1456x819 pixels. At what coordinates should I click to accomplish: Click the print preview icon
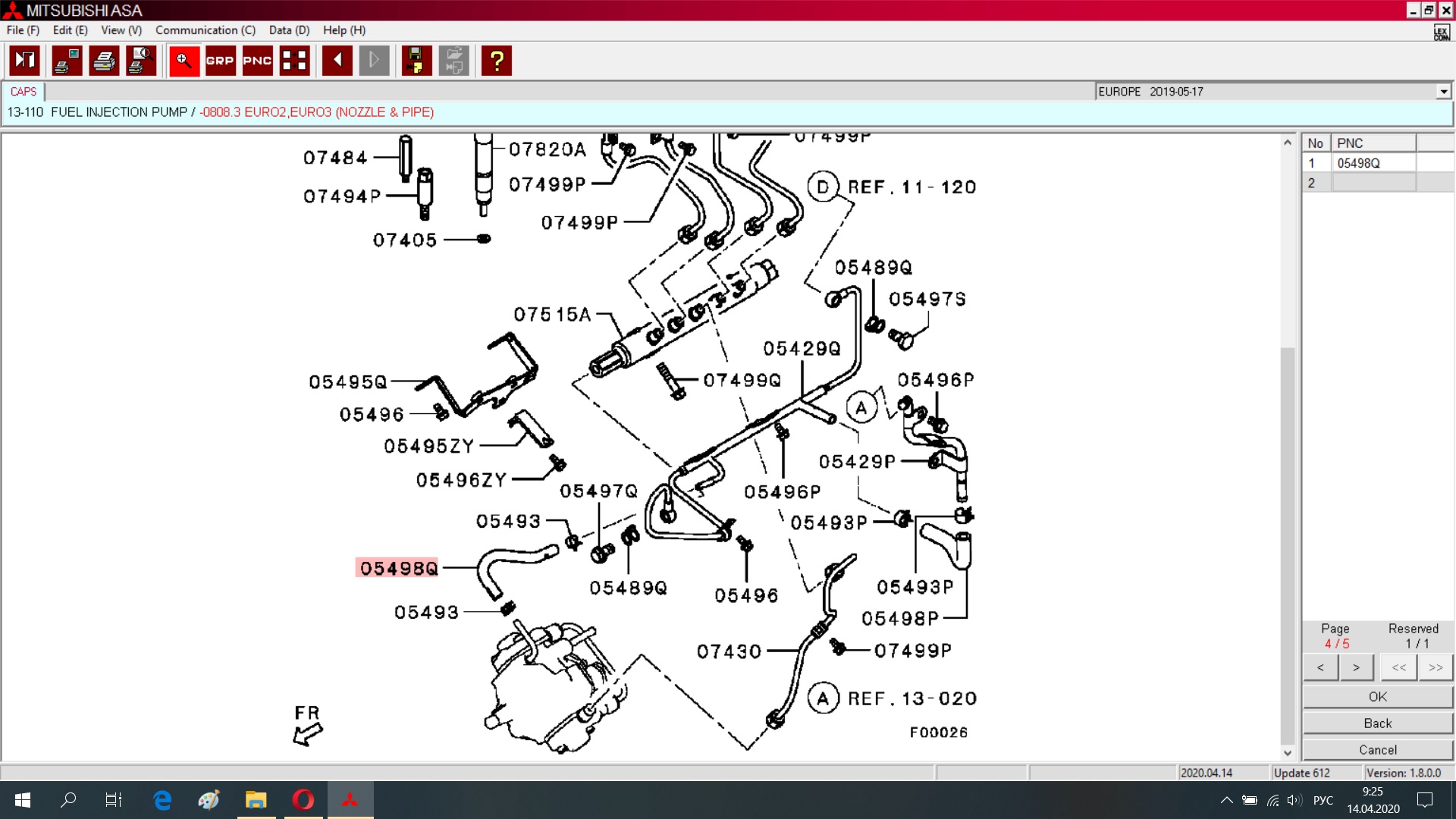pyautogui.click(x=141, y=61)
